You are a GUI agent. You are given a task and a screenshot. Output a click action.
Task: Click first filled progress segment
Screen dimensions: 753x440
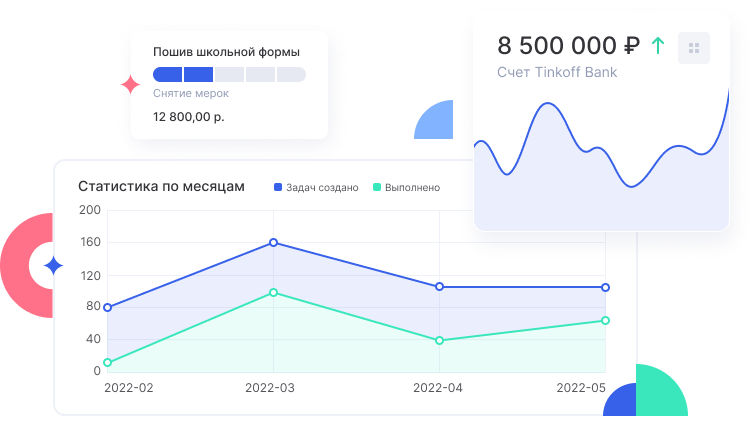tap(168, 74)
